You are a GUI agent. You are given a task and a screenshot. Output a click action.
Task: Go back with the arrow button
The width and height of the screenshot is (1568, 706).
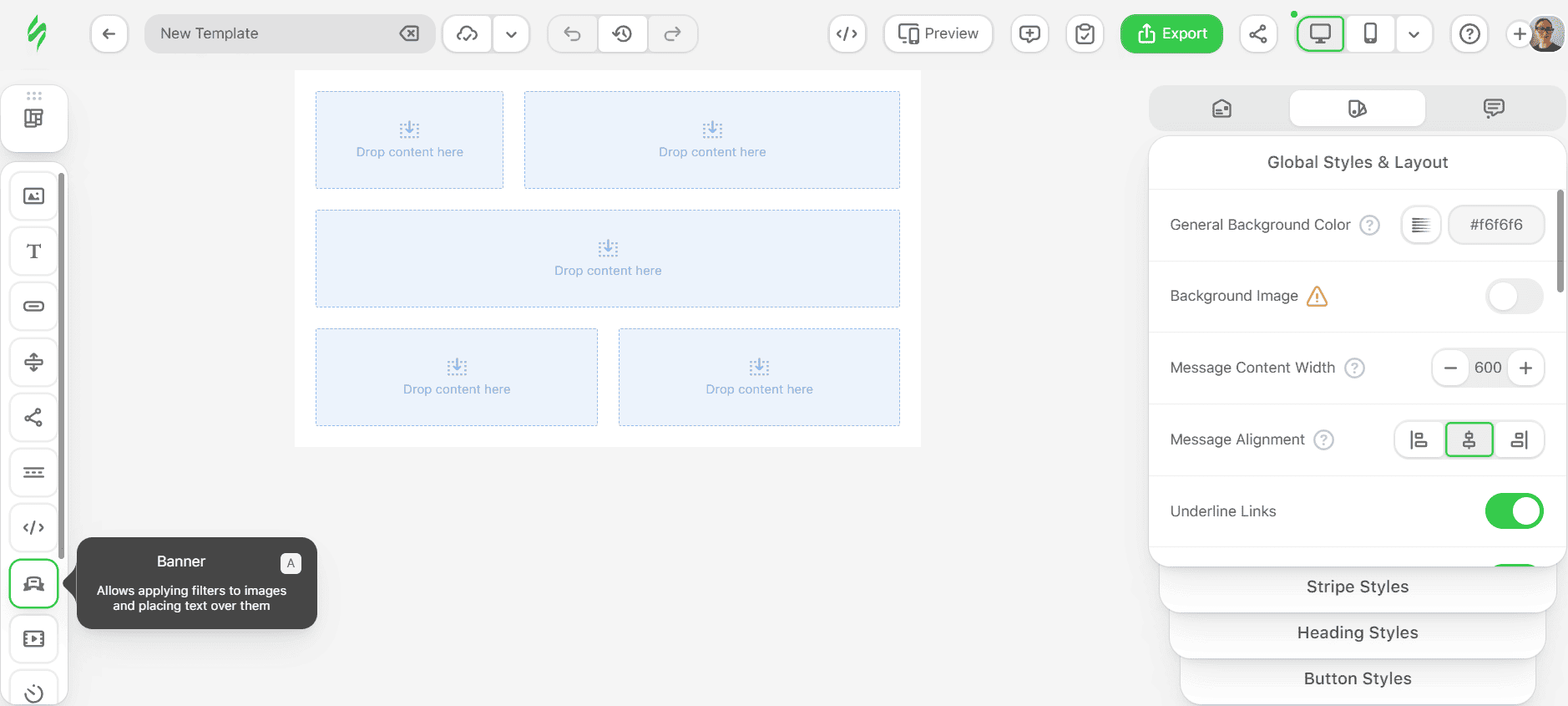[109, 33]
